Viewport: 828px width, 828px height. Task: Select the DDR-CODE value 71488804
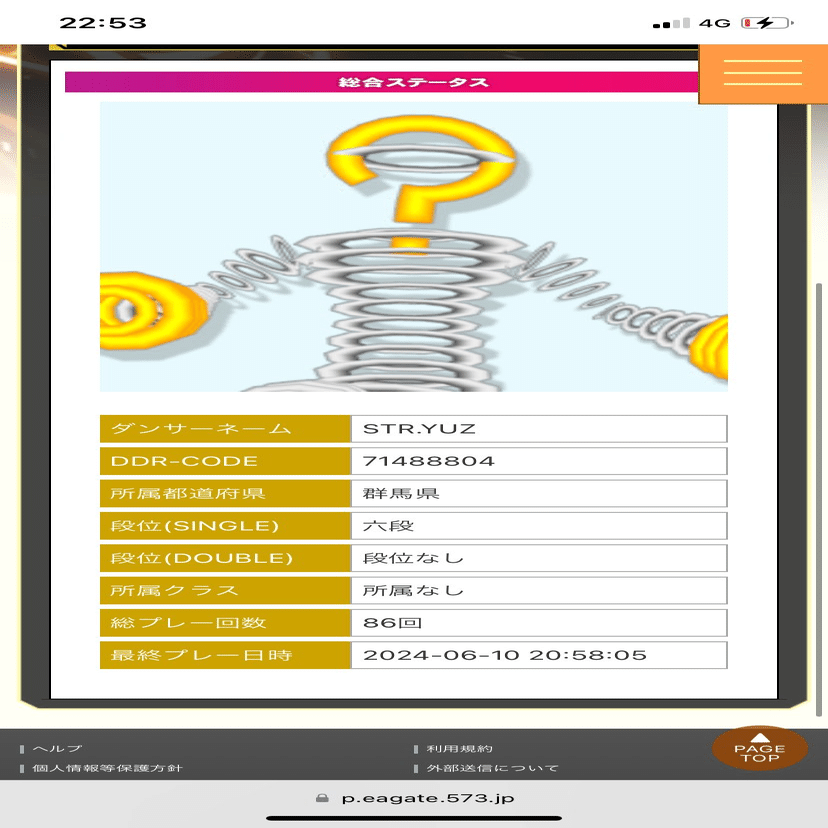pos(429,461)
